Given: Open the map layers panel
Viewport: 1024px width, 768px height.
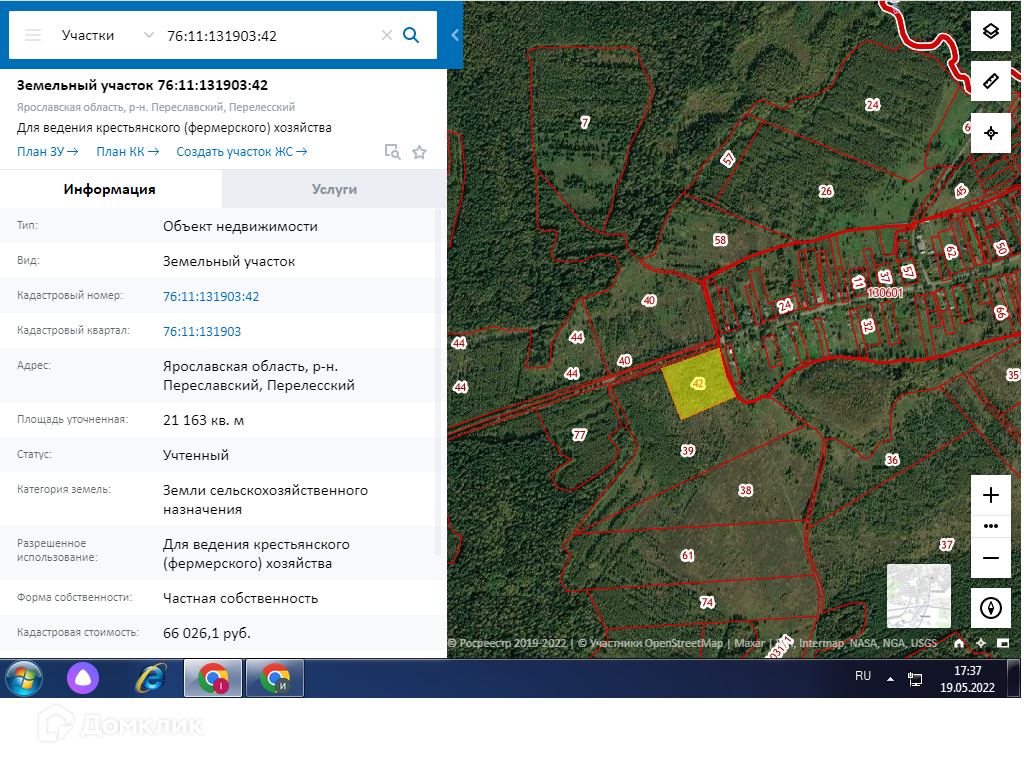Looking at the screenshot, I should click(x=991, y=30).
